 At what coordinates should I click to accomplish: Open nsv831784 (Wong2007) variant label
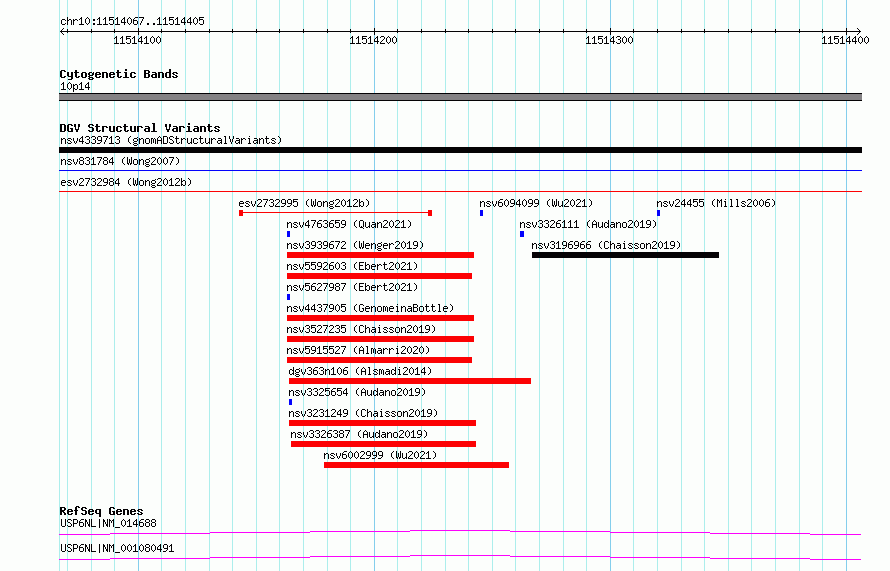pyautogui.click(x=120, y=161)
